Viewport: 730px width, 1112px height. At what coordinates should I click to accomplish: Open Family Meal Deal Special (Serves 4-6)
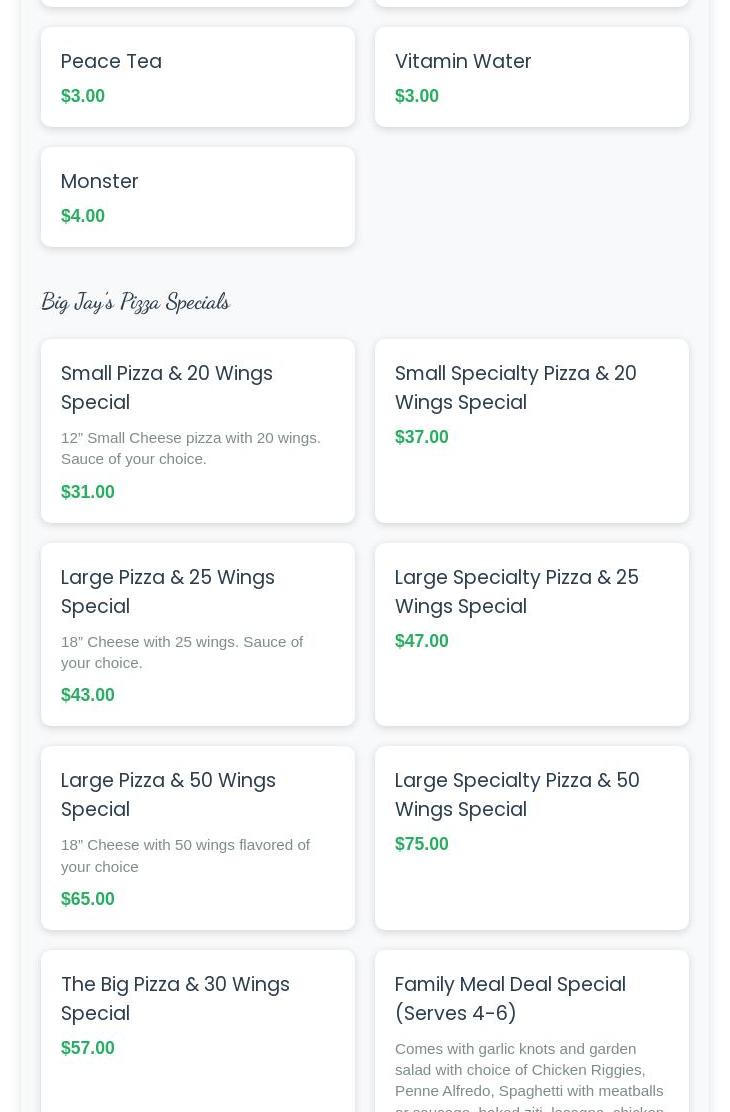click(510, 998)
